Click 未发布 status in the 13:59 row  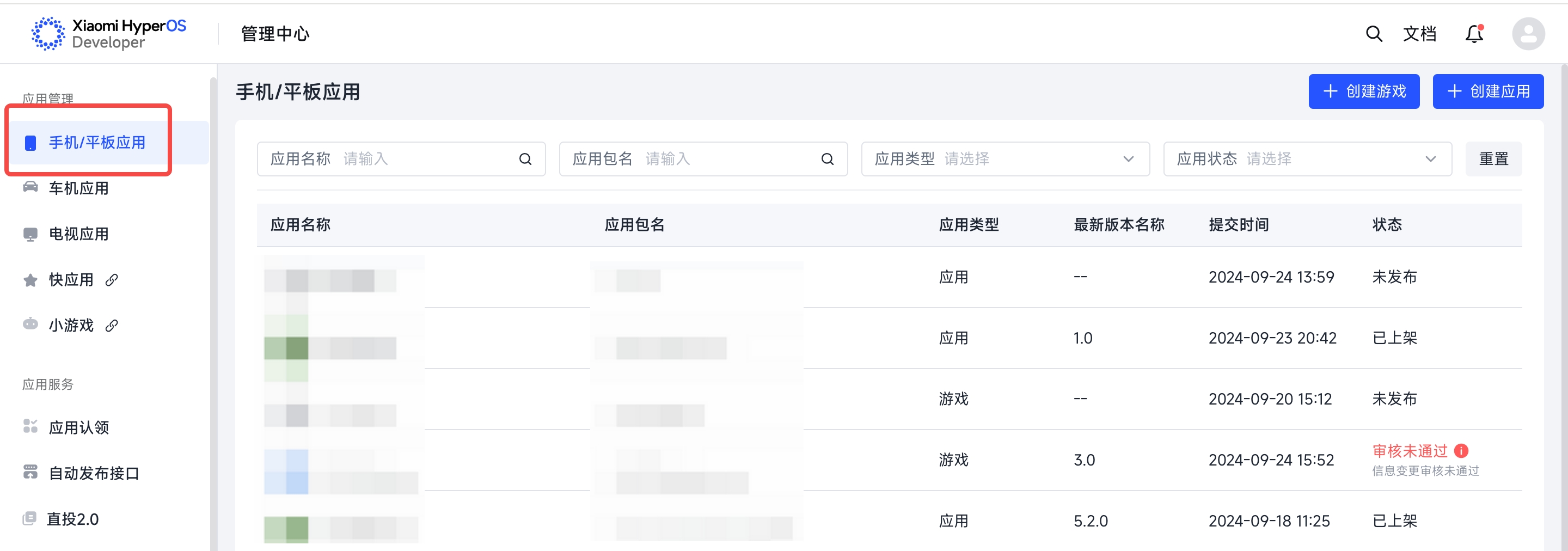1394,277
